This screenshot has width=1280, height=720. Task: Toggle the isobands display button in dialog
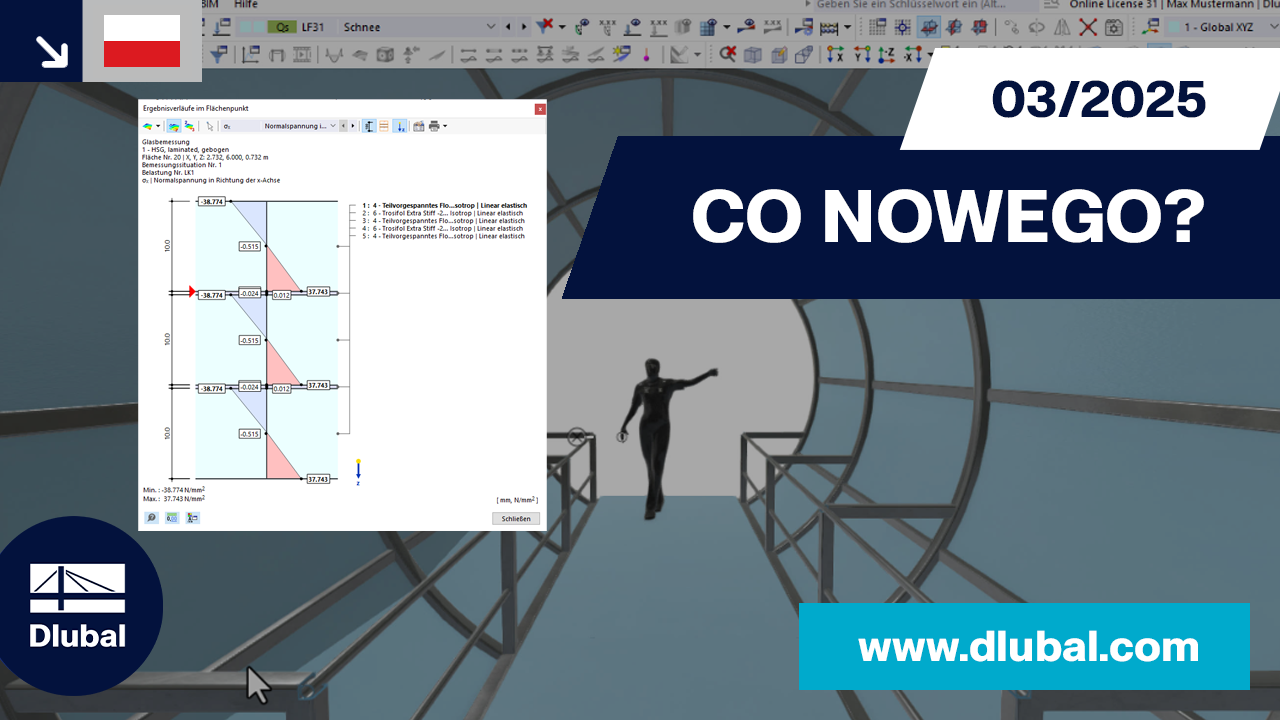coord(174,126)
